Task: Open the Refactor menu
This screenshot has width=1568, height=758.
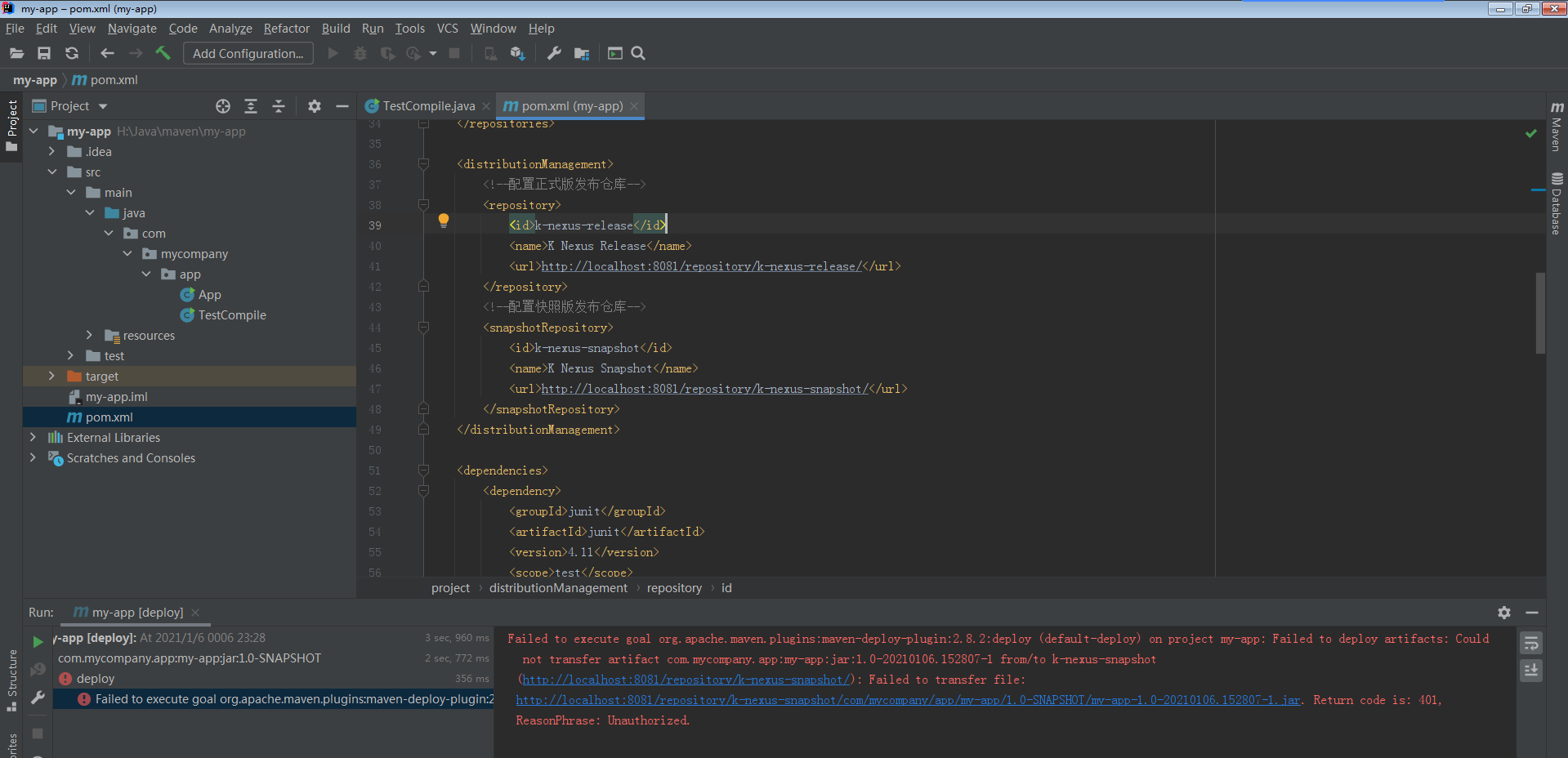Action: click(286, 29)
